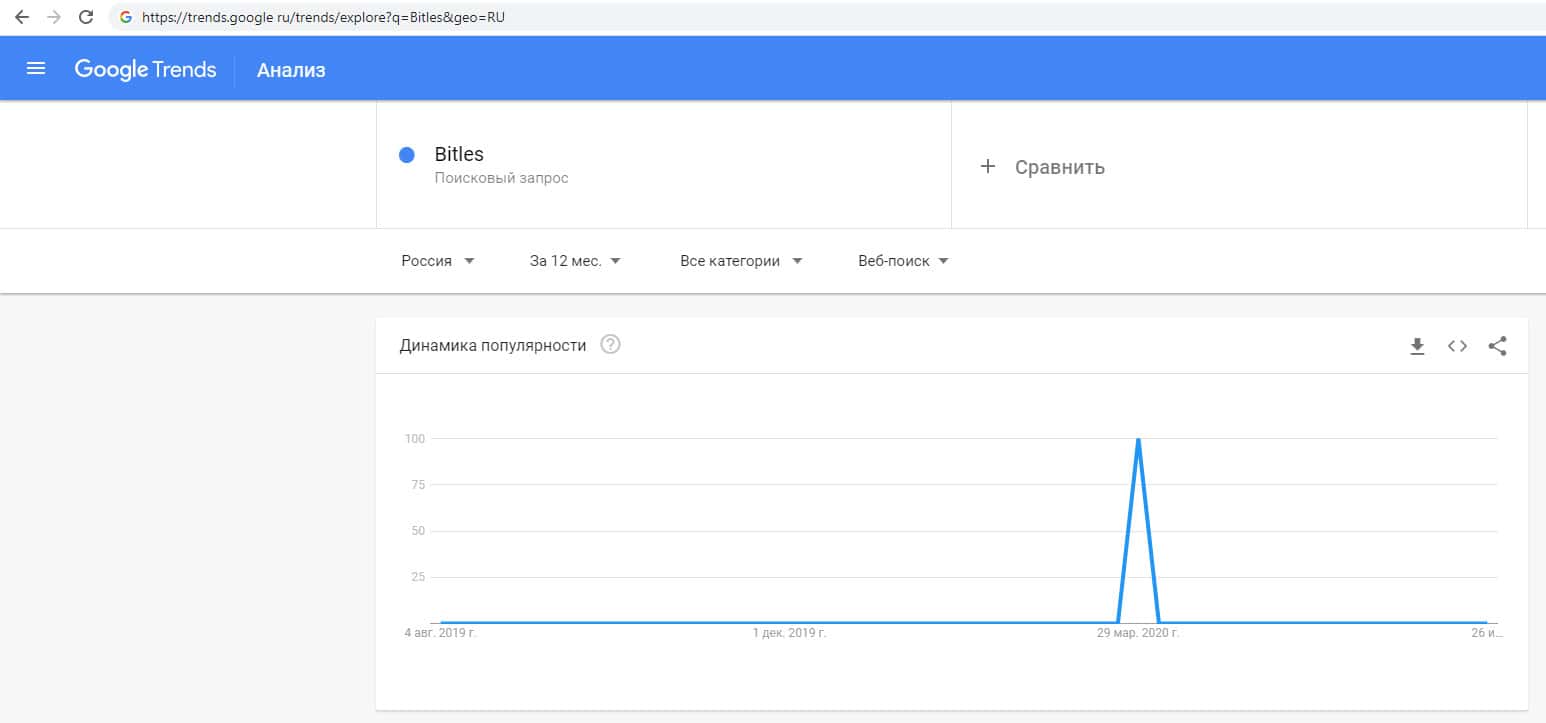Expand the Все категории dropdown
1546x723 pixels.
(x=741, y=261)
